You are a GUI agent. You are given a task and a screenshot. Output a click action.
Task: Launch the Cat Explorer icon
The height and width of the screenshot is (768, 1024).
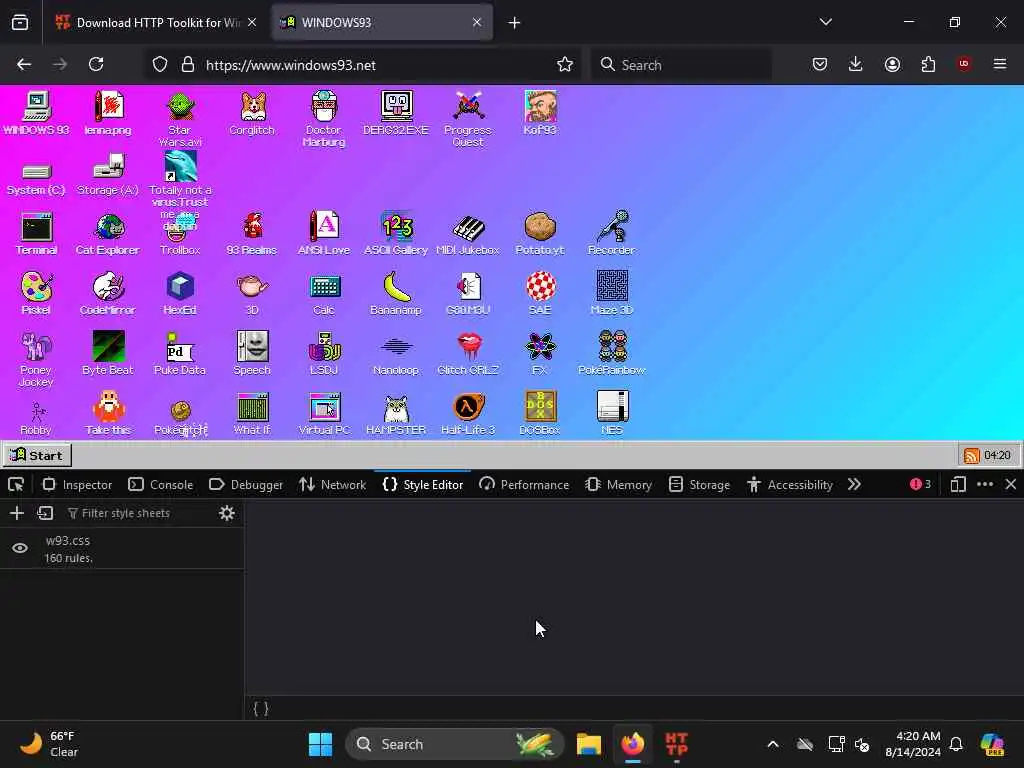tap(108, 233)
